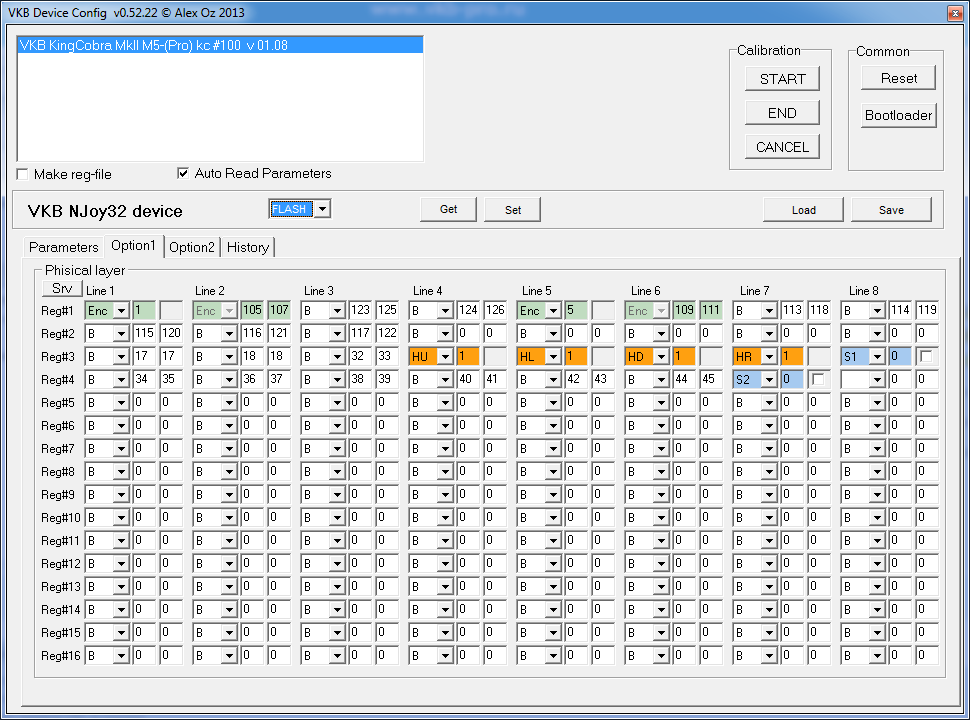Open the FLASH memory dropdown
Screen dimensions: 970x720
pos(322,208)
